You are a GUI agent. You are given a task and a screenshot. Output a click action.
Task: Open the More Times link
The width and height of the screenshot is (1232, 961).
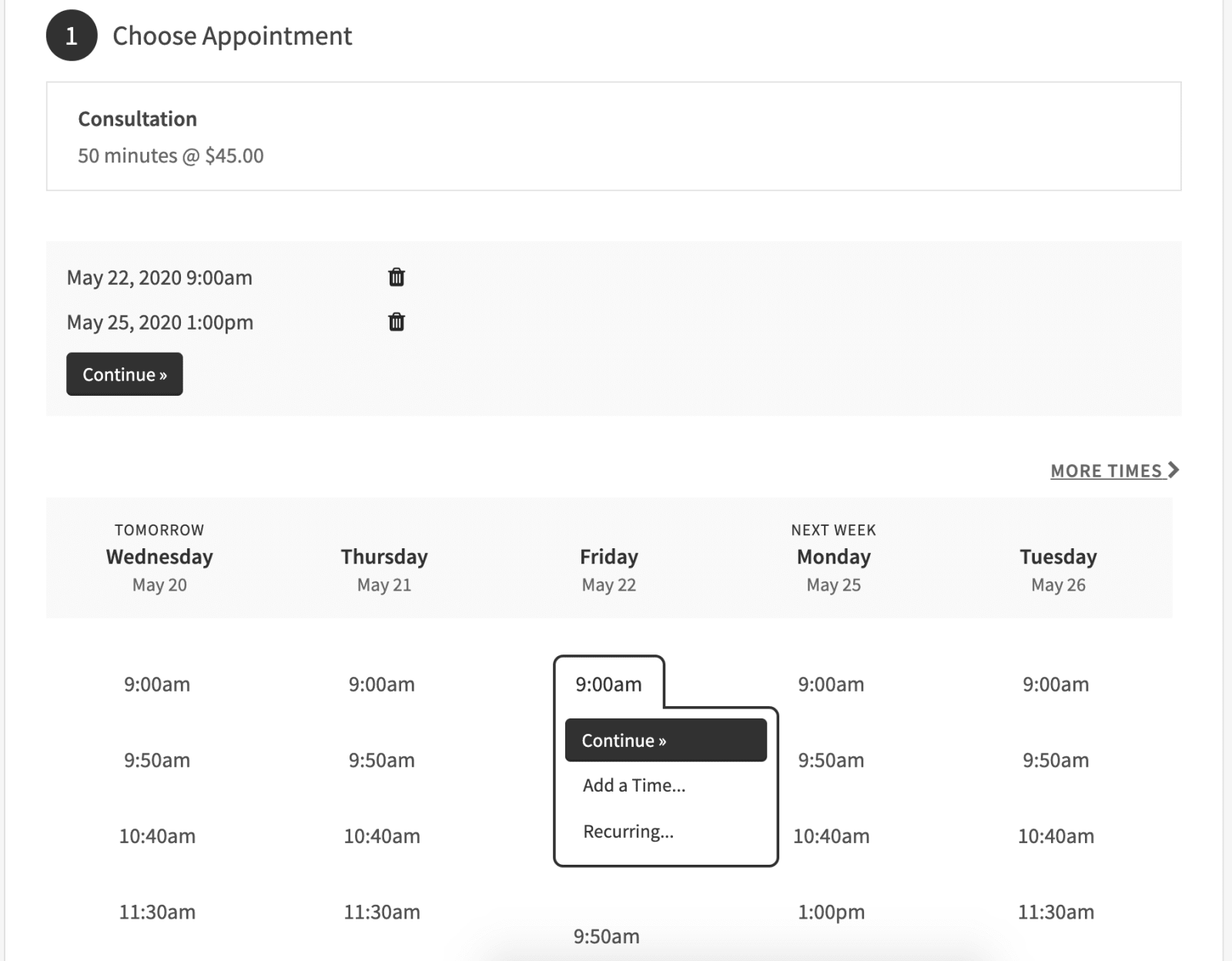point(1106,470)
